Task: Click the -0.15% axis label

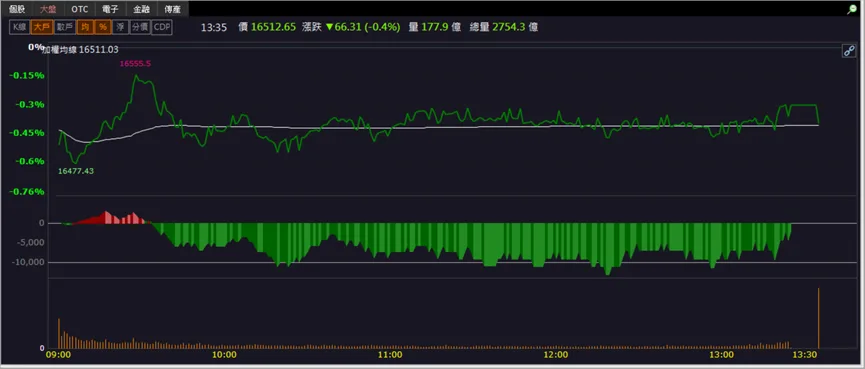Action: coord(28,76)
